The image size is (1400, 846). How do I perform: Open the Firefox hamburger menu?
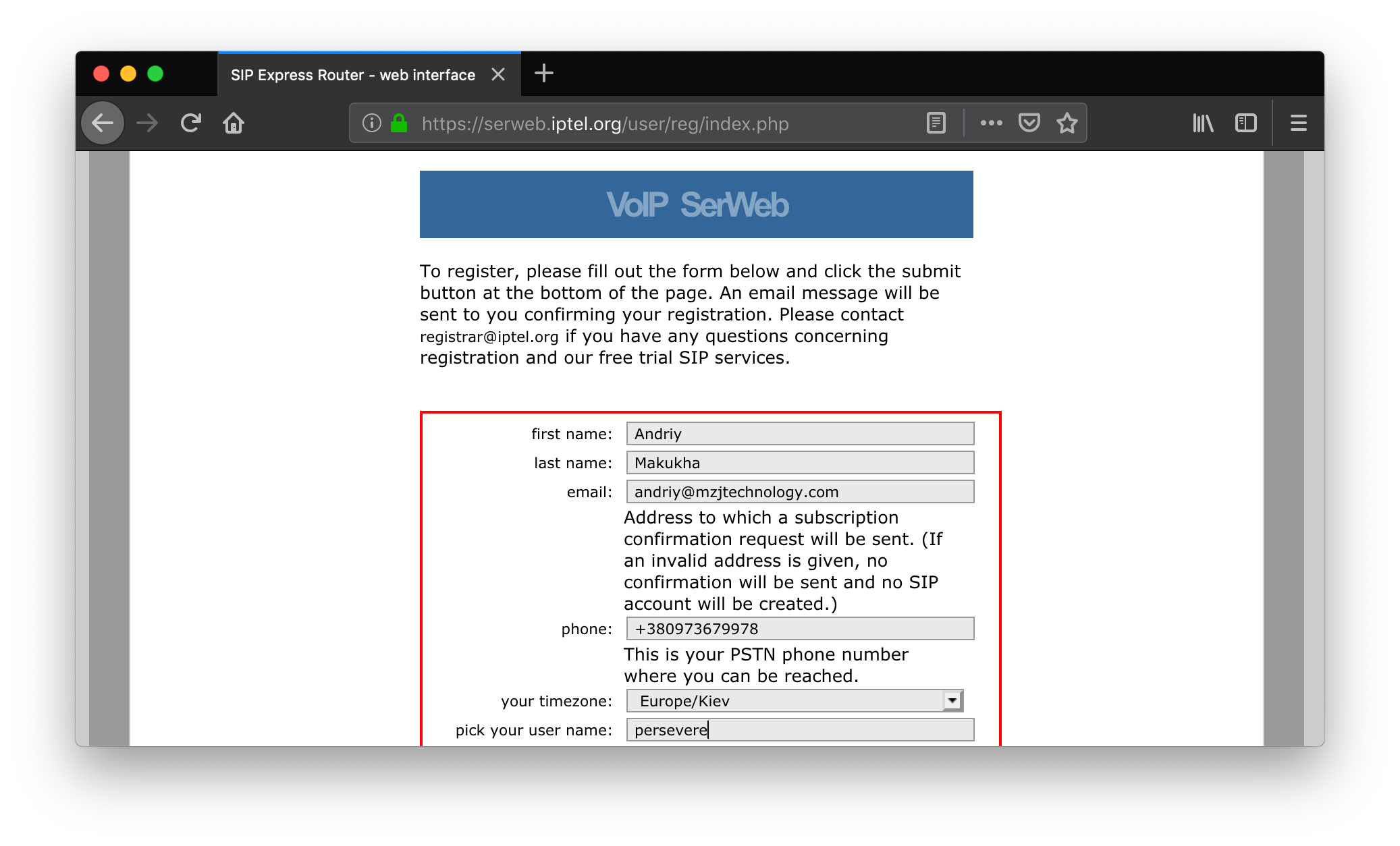(x=1298, y=123)
